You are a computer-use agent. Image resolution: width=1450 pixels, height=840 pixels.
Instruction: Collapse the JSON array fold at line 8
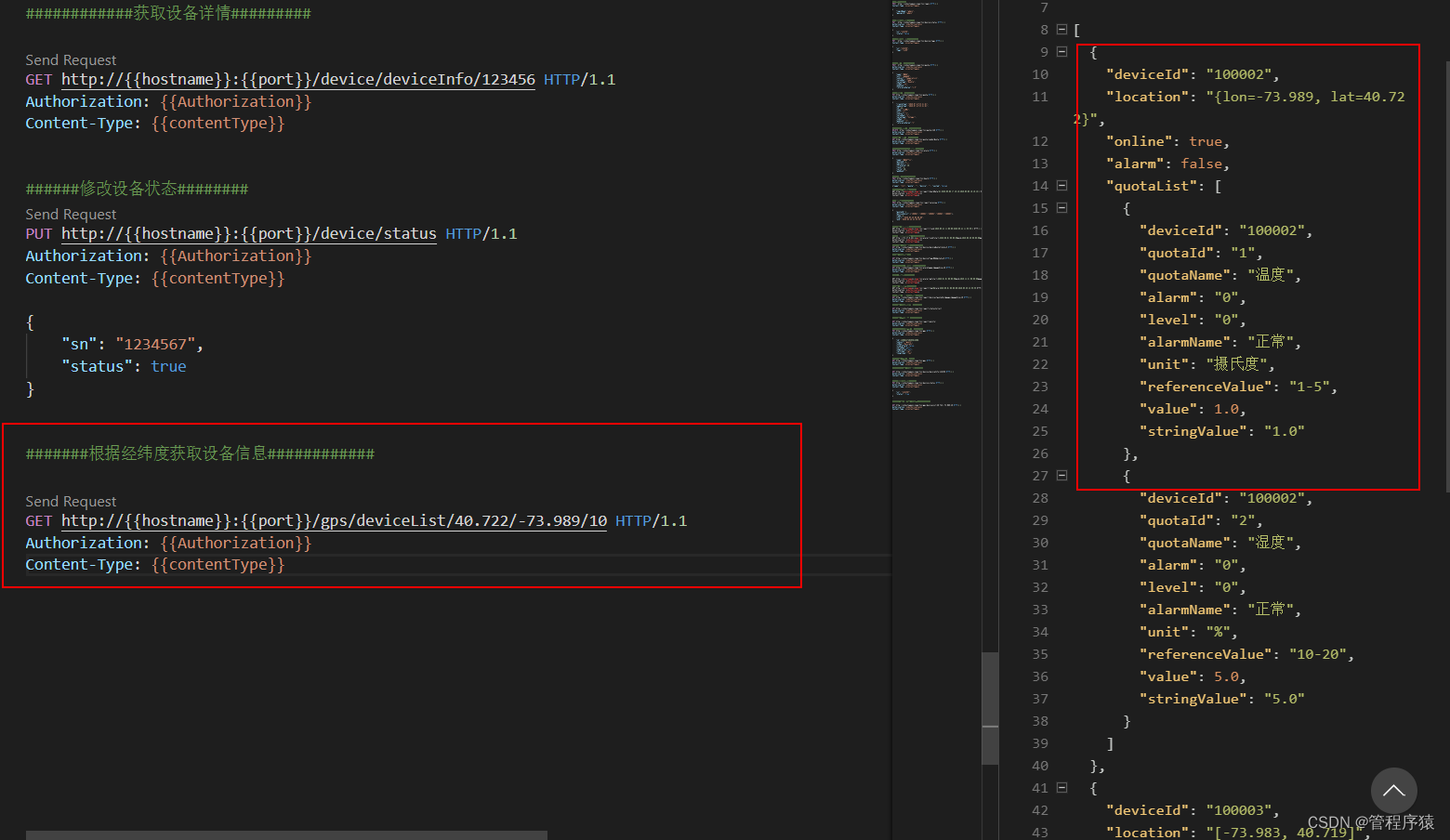[1061, 30]
